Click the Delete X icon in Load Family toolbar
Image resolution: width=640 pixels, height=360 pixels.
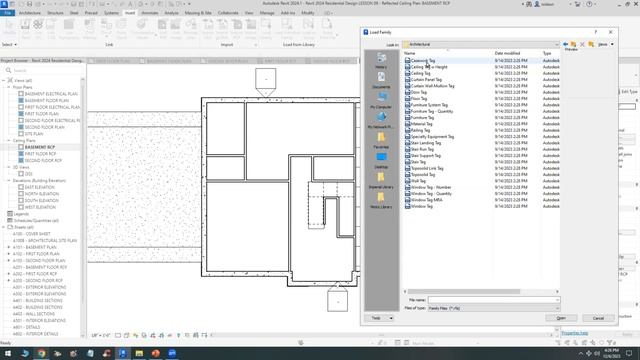pyautogui.click(x=582, y=44)
